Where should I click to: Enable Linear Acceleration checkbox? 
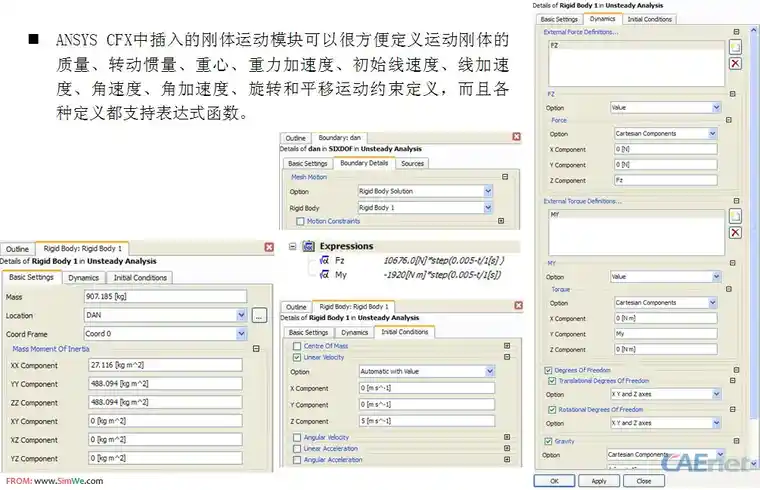point(297,449)
